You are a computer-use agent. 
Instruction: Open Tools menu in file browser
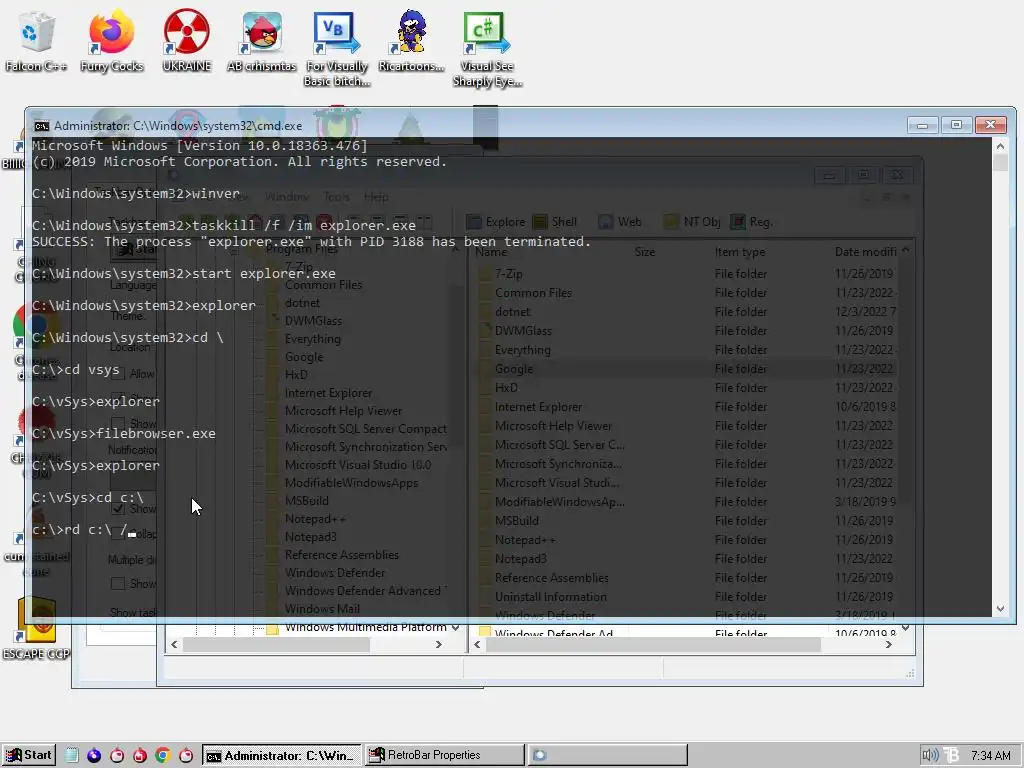[336, 197]
